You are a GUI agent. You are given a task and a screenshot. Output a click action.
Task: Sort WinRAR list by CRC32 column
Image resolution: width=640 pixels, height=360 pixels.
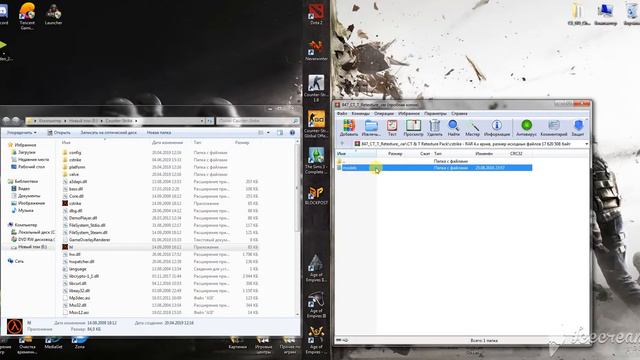516,153
